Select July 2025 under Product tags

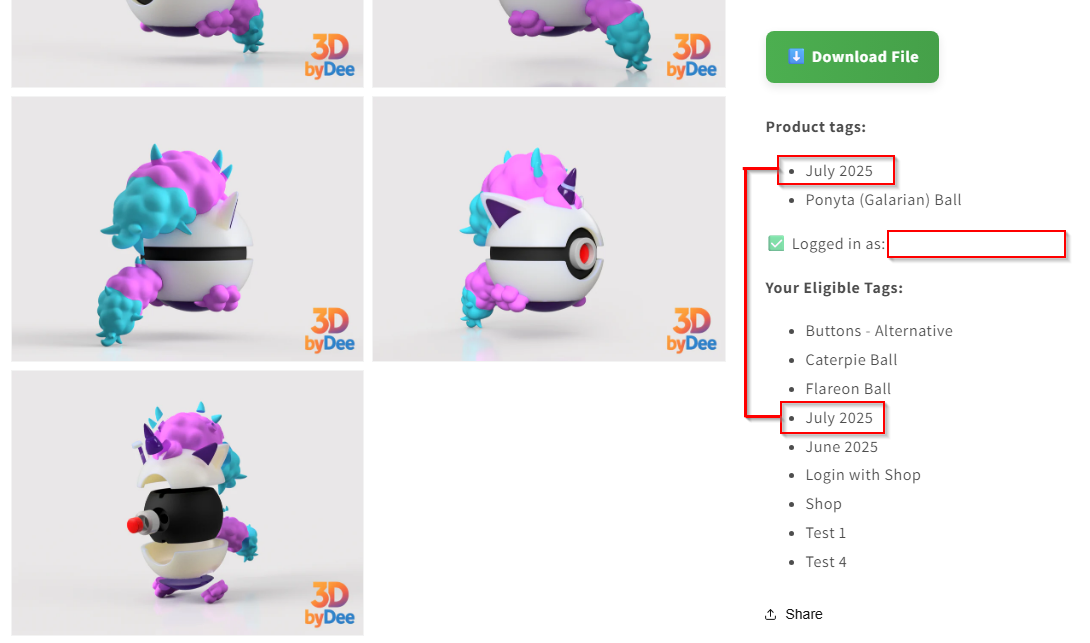[x=839, y=171]
